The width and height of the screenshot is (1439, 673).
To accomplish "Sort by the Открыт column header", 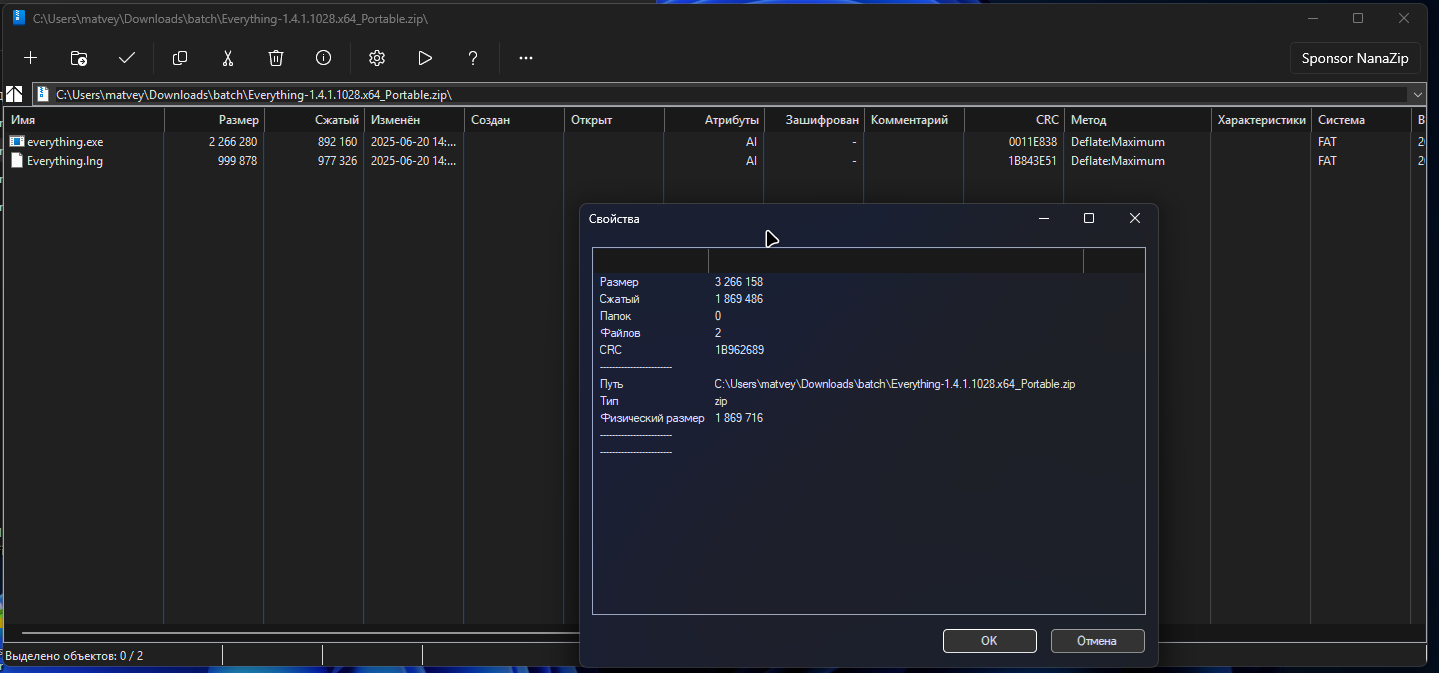I will 614,120.
